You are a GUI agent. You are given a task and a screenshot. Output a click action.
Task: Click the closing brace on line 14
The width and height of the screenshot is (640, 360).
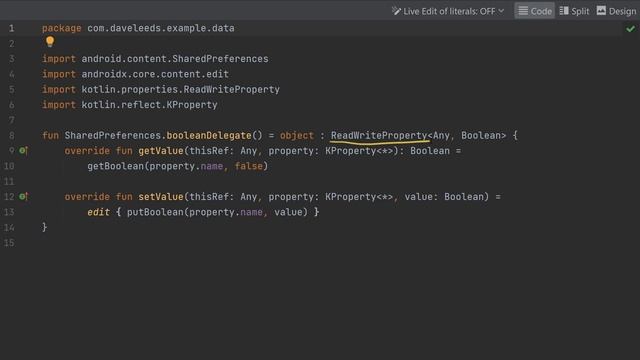click(44, 227)
